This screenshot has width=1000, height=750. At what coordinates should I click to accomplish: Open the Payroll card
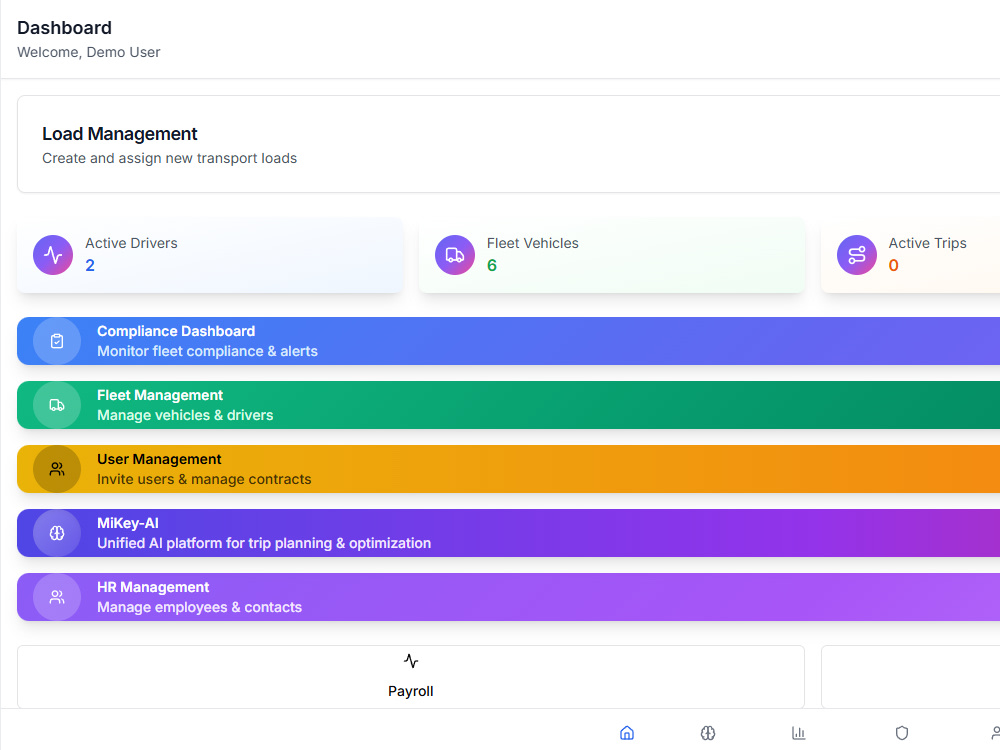pyautogui.click(x=411, y=677)
